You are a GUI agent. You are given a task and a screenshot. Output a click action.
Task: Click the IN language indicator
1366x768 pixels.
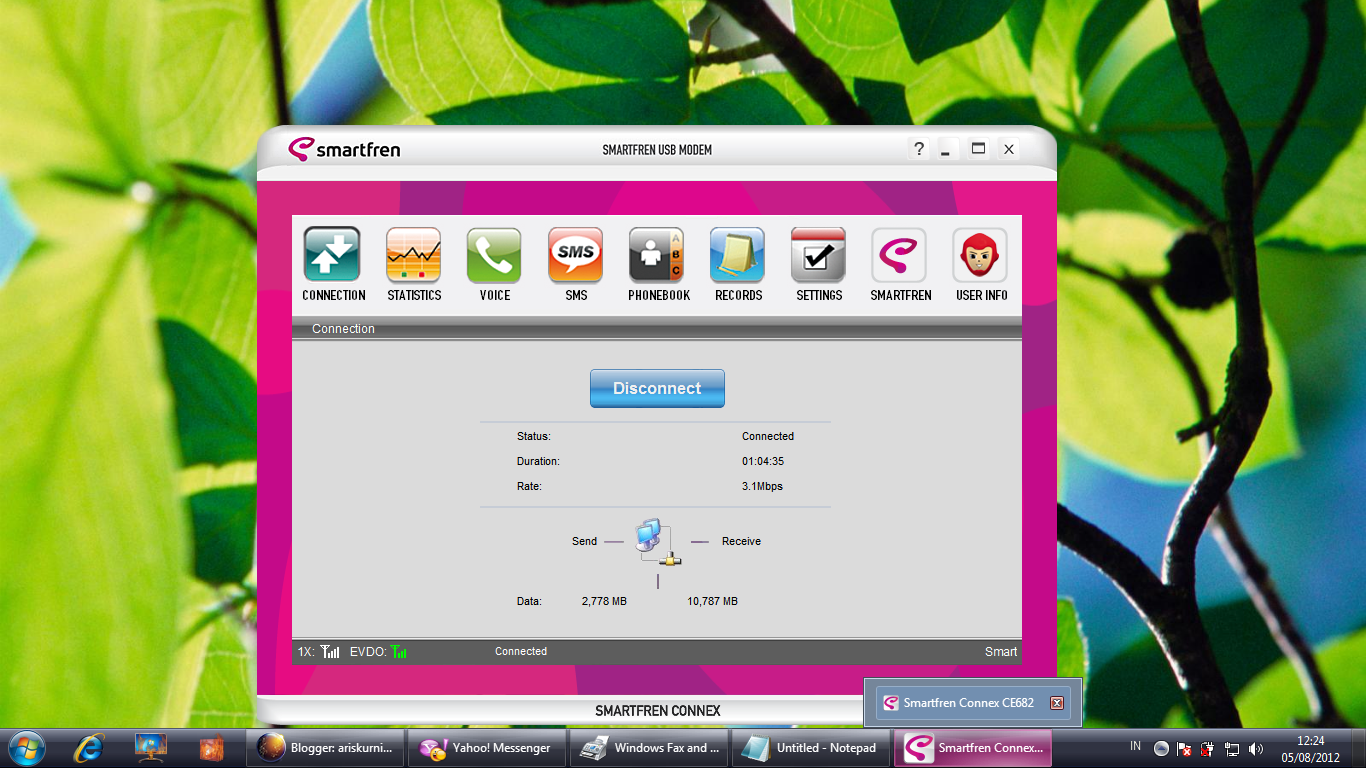tap(1135, 746)
